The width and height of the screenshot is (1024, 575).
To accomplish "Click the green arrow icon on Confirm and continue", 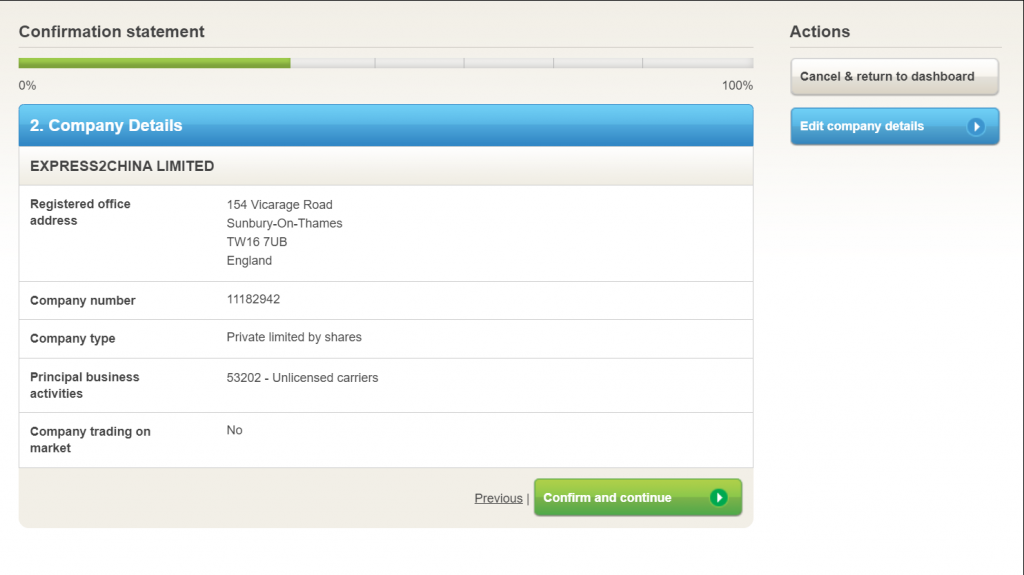I will point(718,498).
